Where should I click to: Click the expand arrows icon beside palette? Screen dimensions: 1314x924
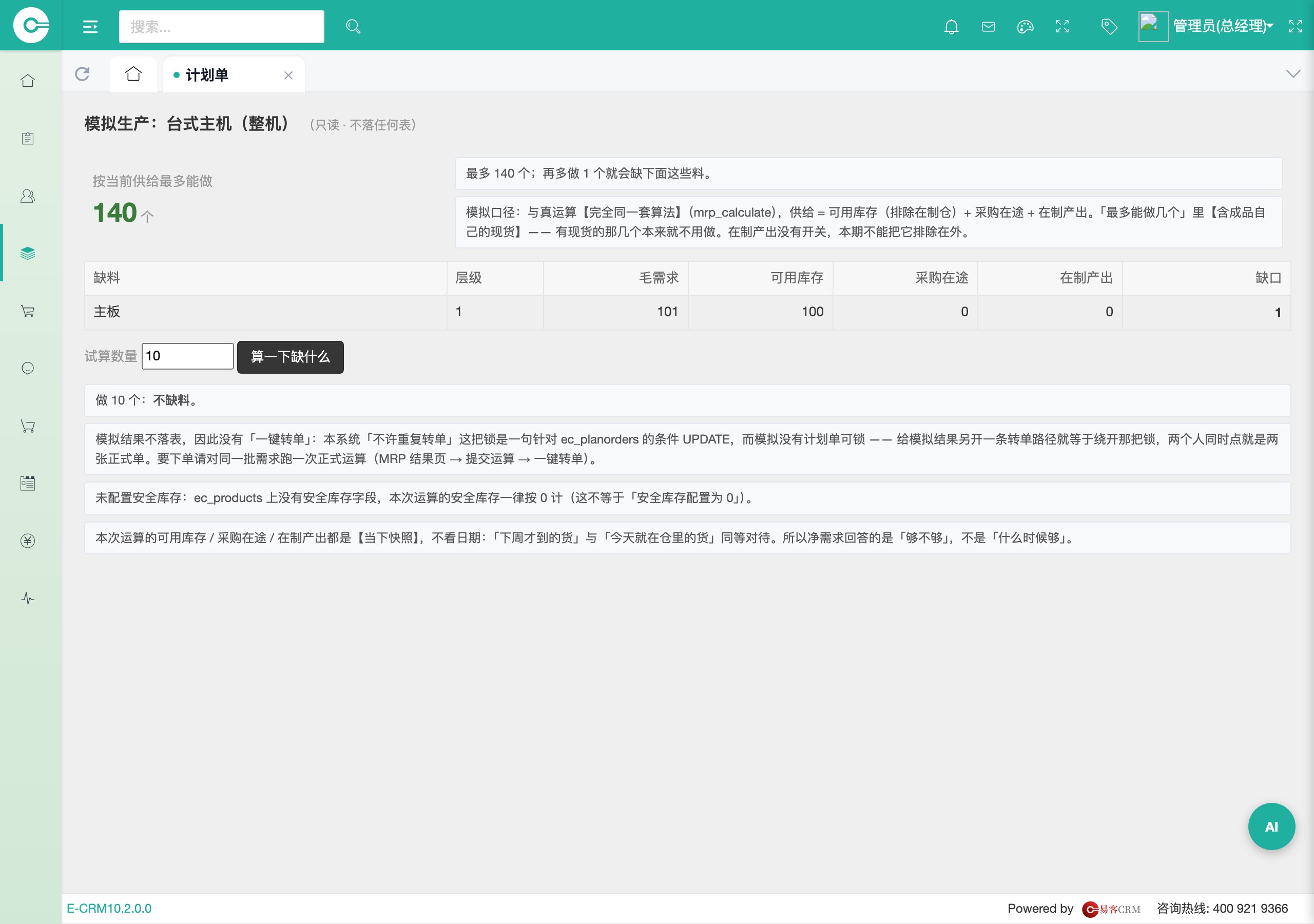[1062, 26]
